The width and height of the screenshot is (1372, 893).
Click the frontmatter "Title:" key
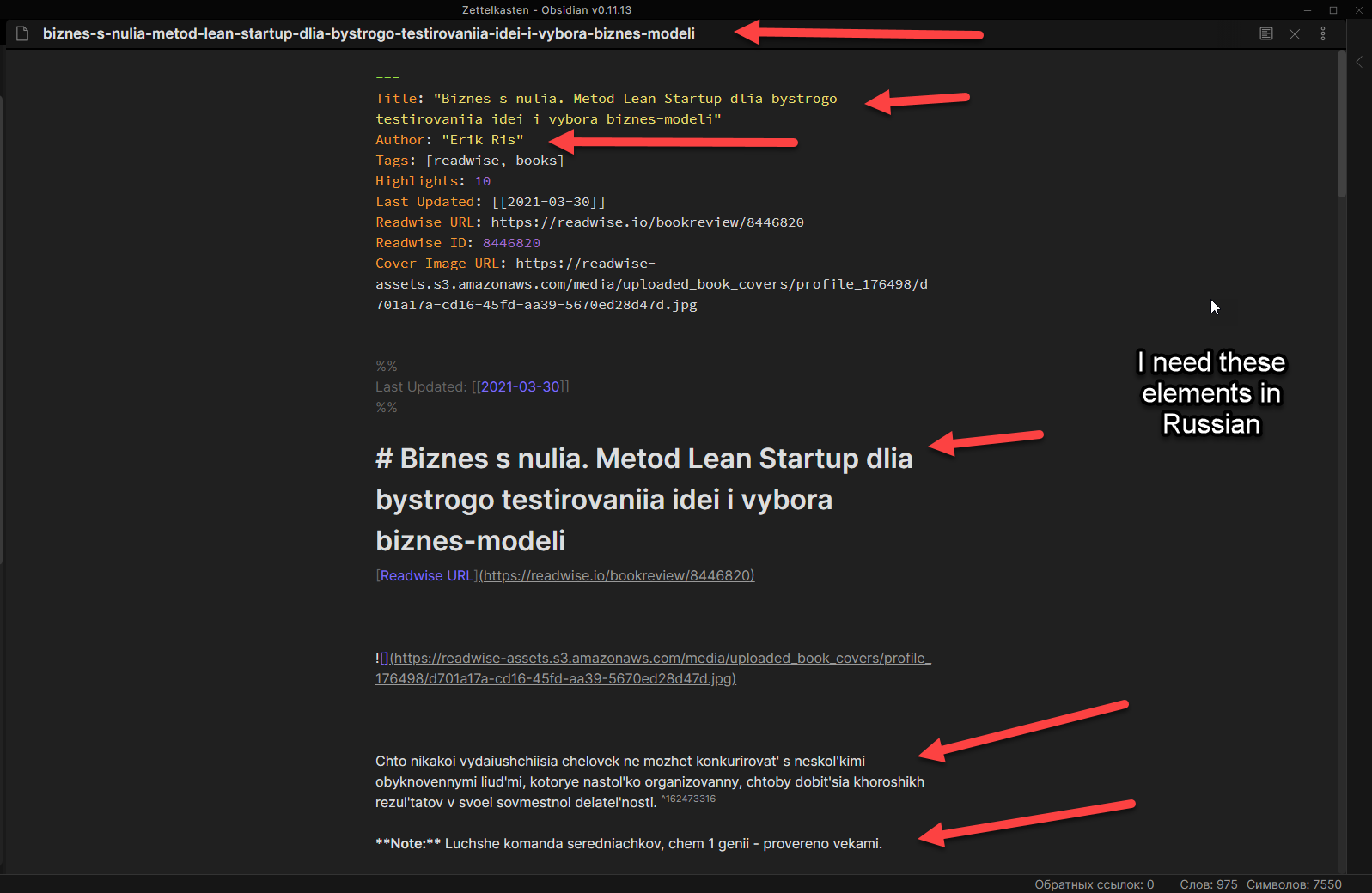399,99
